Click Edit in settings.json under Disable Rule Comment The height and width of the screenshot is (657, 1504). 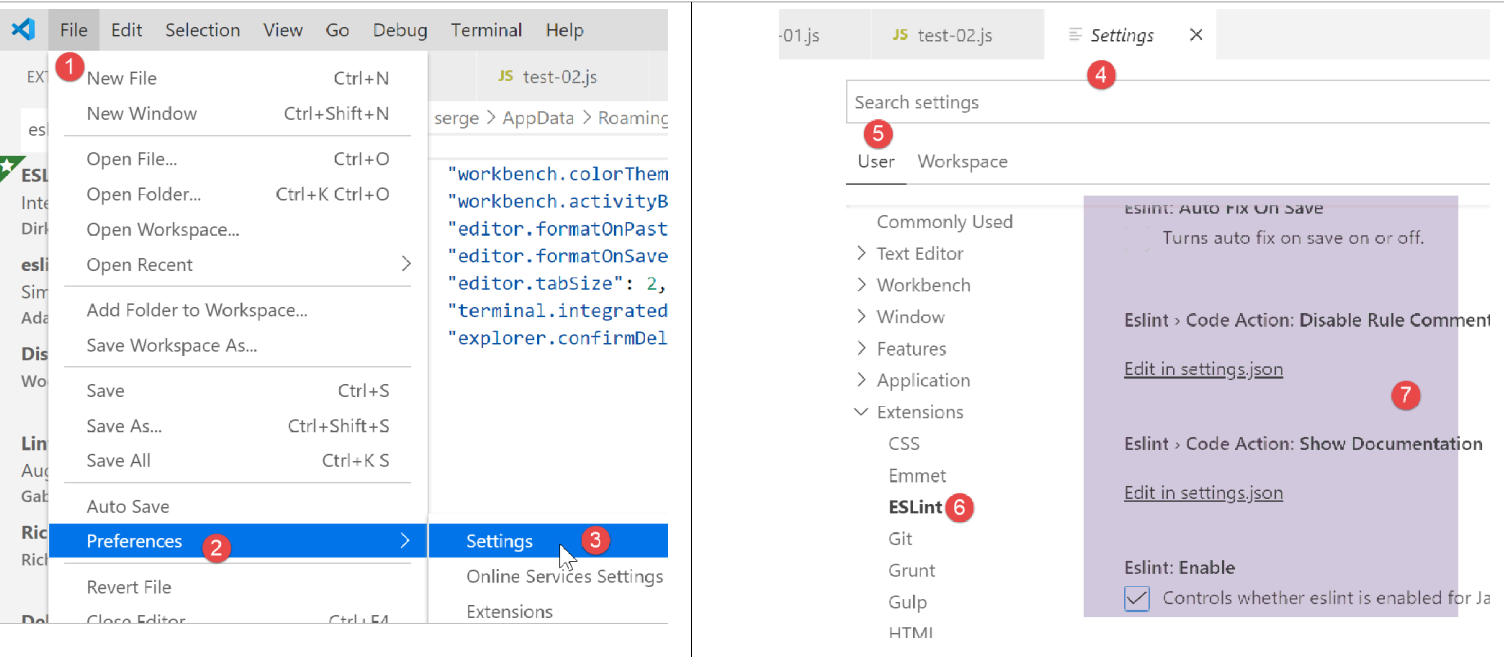pyautogui.click(x=1203, y=369)
